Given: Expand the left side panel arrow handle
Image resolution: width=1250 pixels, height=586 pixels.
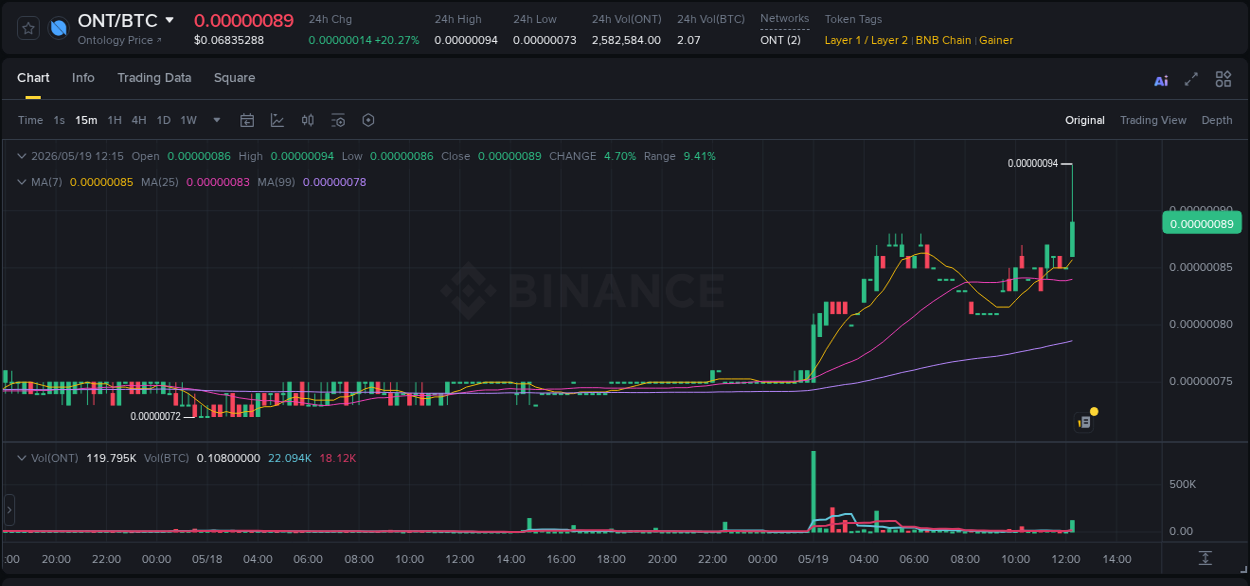Looking at the screenshot, I should point(9,510).
